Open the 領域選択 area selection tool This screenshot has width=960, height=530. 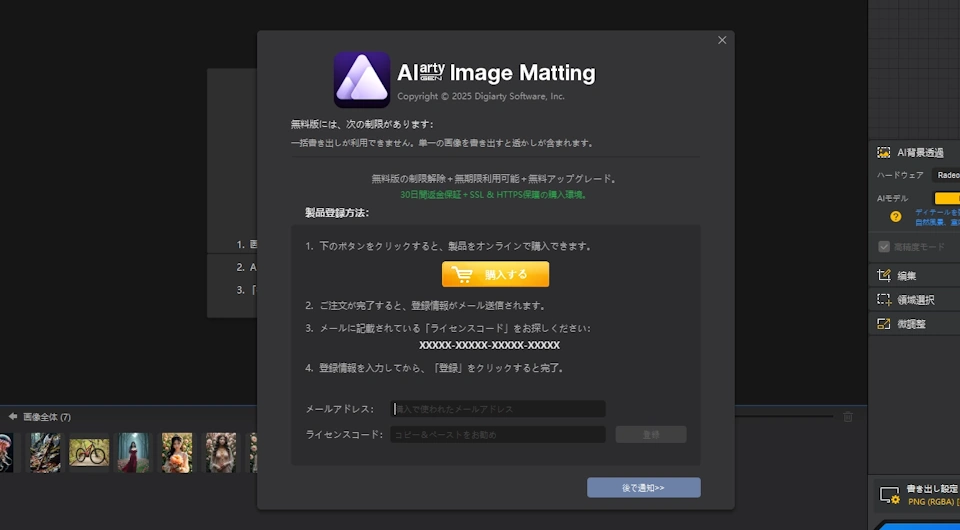(x=883, y=300)
